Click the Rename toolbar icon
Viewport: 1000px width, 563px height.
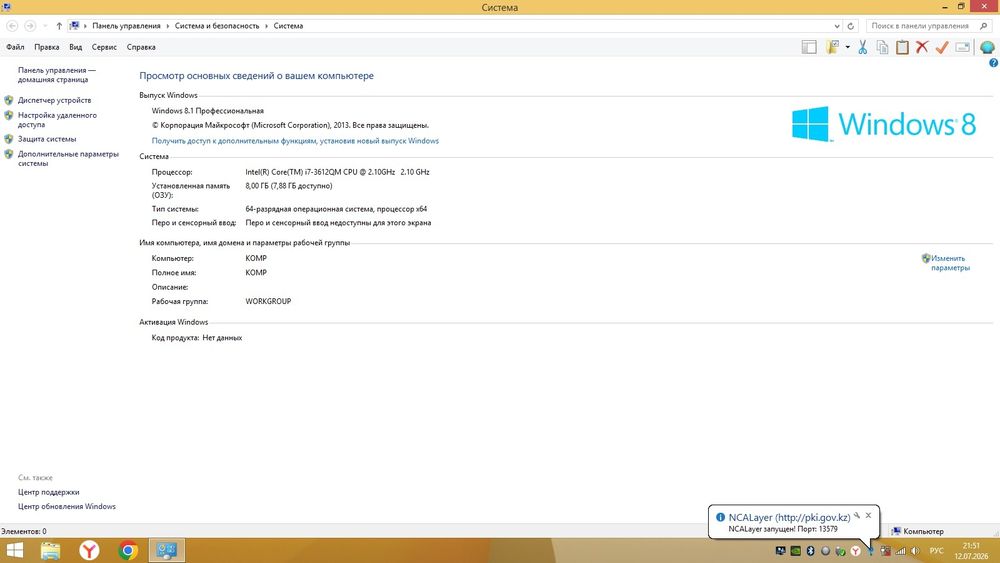point(962,47)
